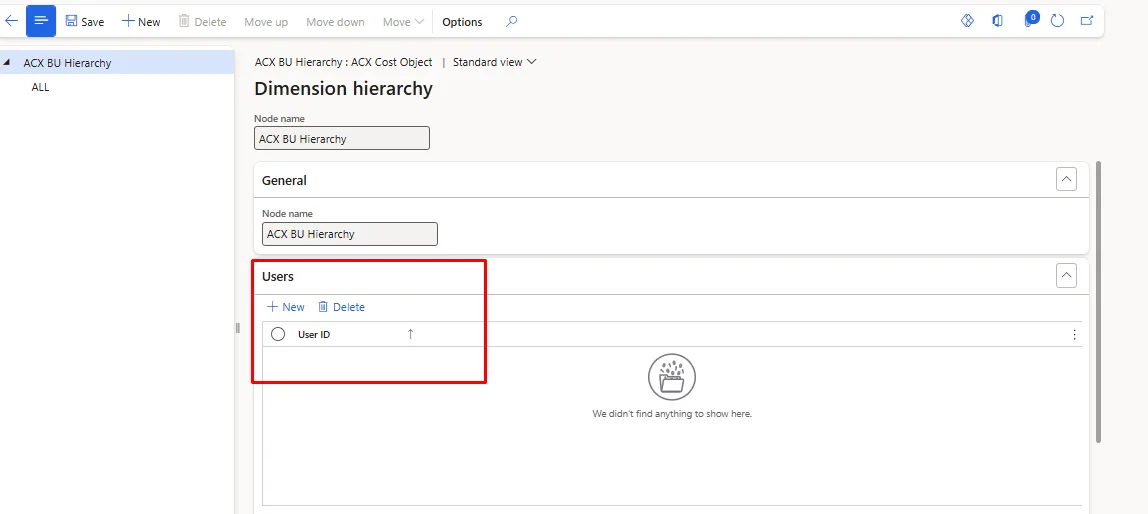Open the Move dropdown menu
The width and height of the screenshot is (1148, 514).
(403, 22)
